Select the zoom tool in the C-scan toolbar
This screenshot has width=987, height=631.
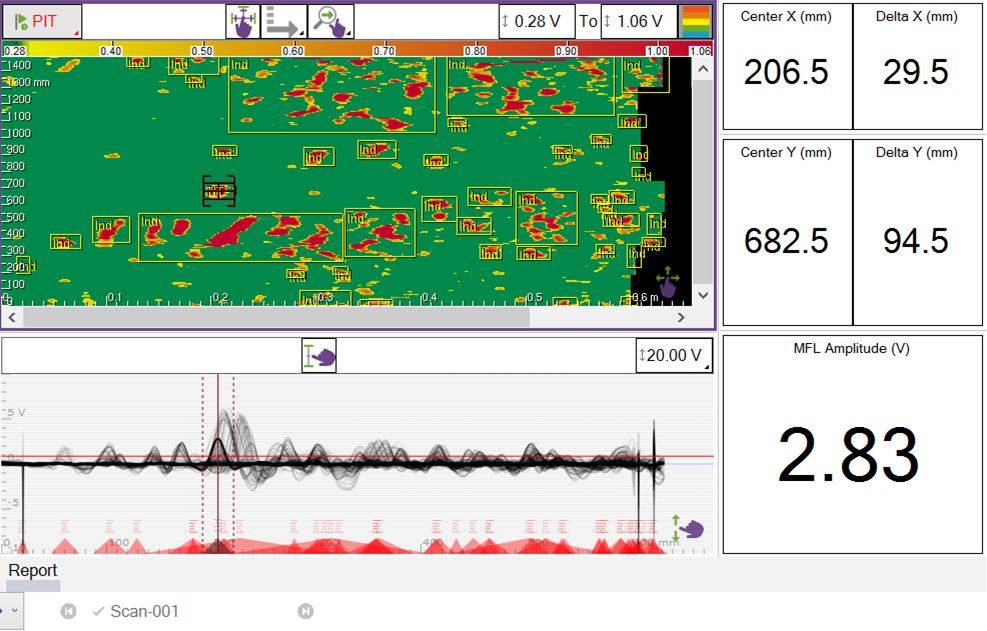click(332, 21)
